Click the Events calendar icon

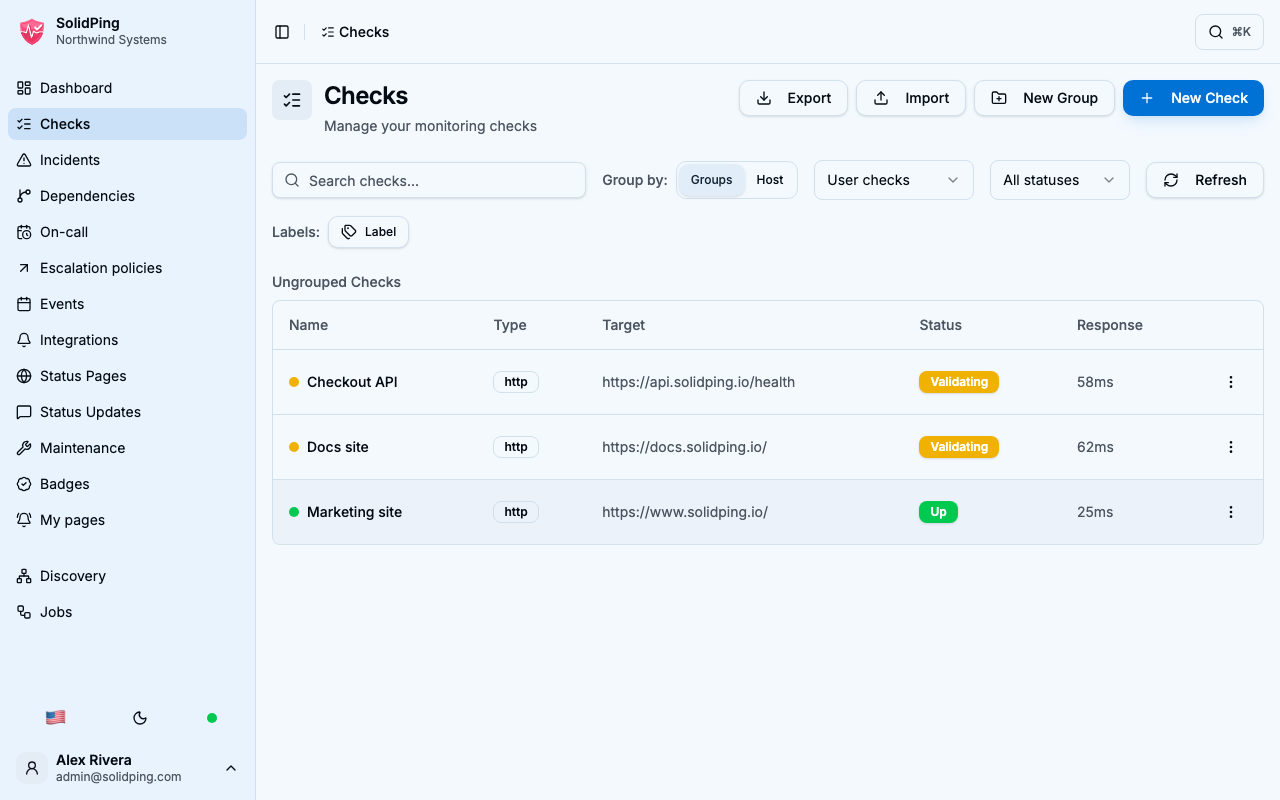pyautogui.click(x=24, y=304)
